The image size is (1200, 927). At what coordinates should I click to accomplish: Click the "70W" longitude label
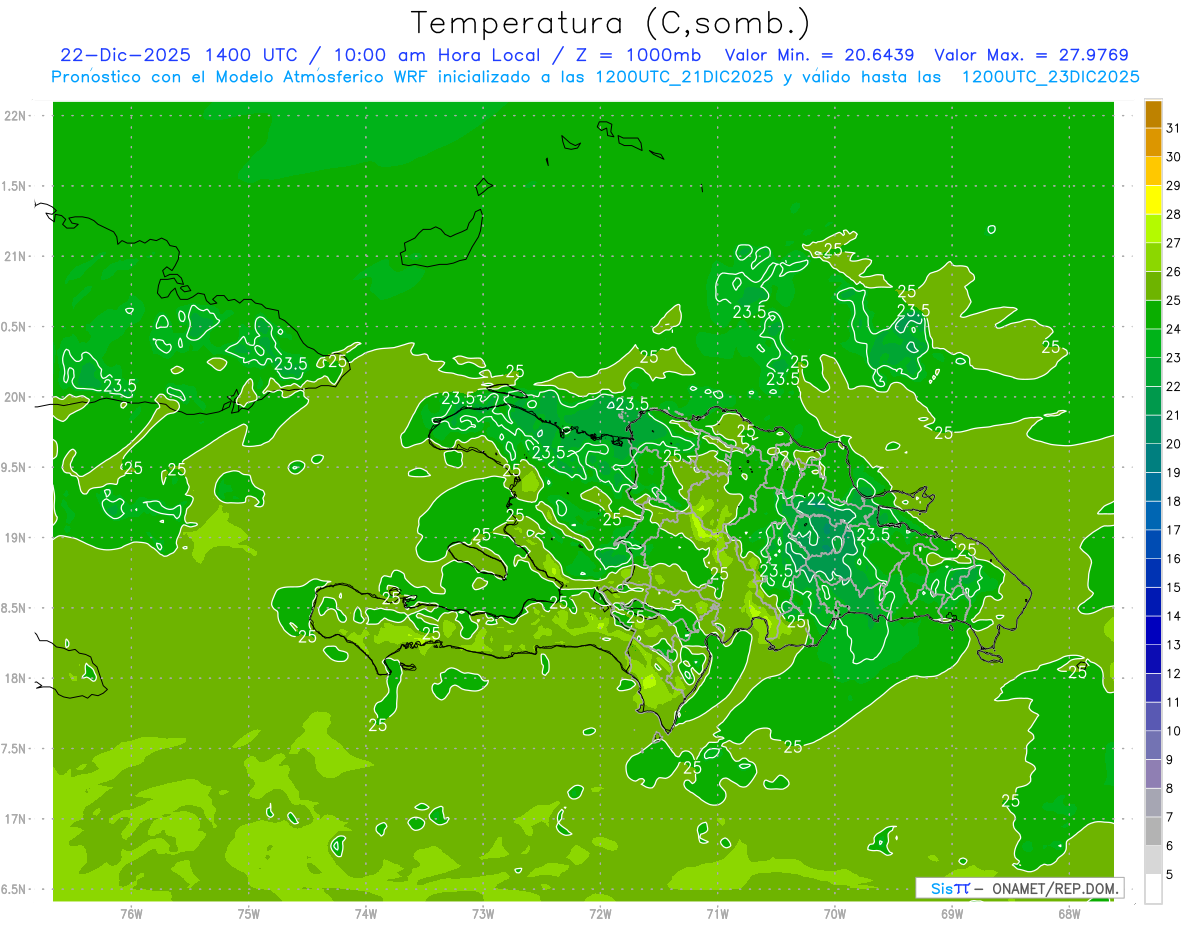[834, 914]
